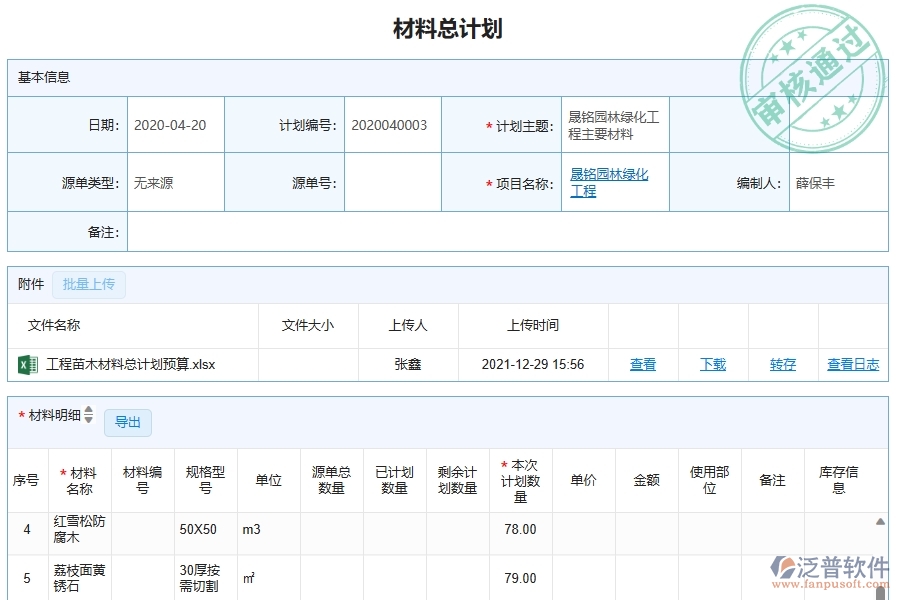The width and height of the screenshot is (900, 600).
Task: Click the 备注 remarks input field
Action: pos(500,231)
